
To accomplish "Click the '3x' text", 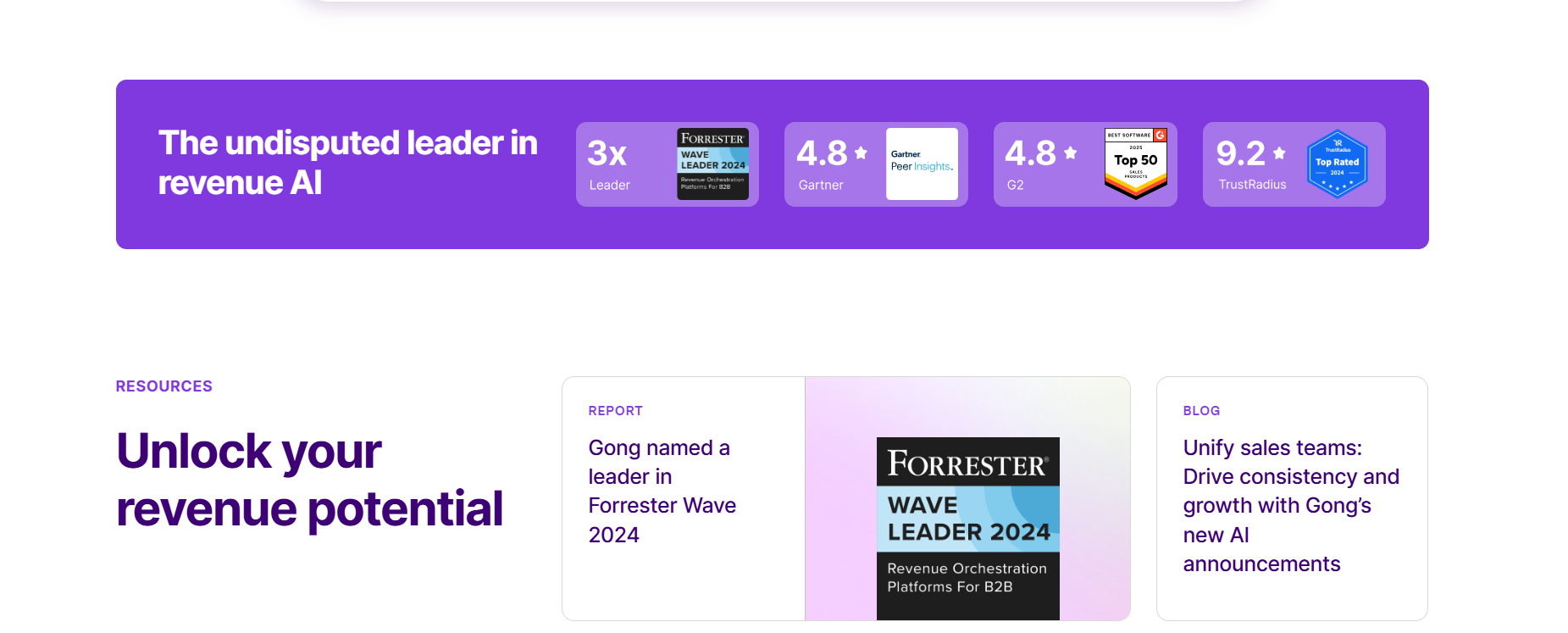I will coord(607,153).
